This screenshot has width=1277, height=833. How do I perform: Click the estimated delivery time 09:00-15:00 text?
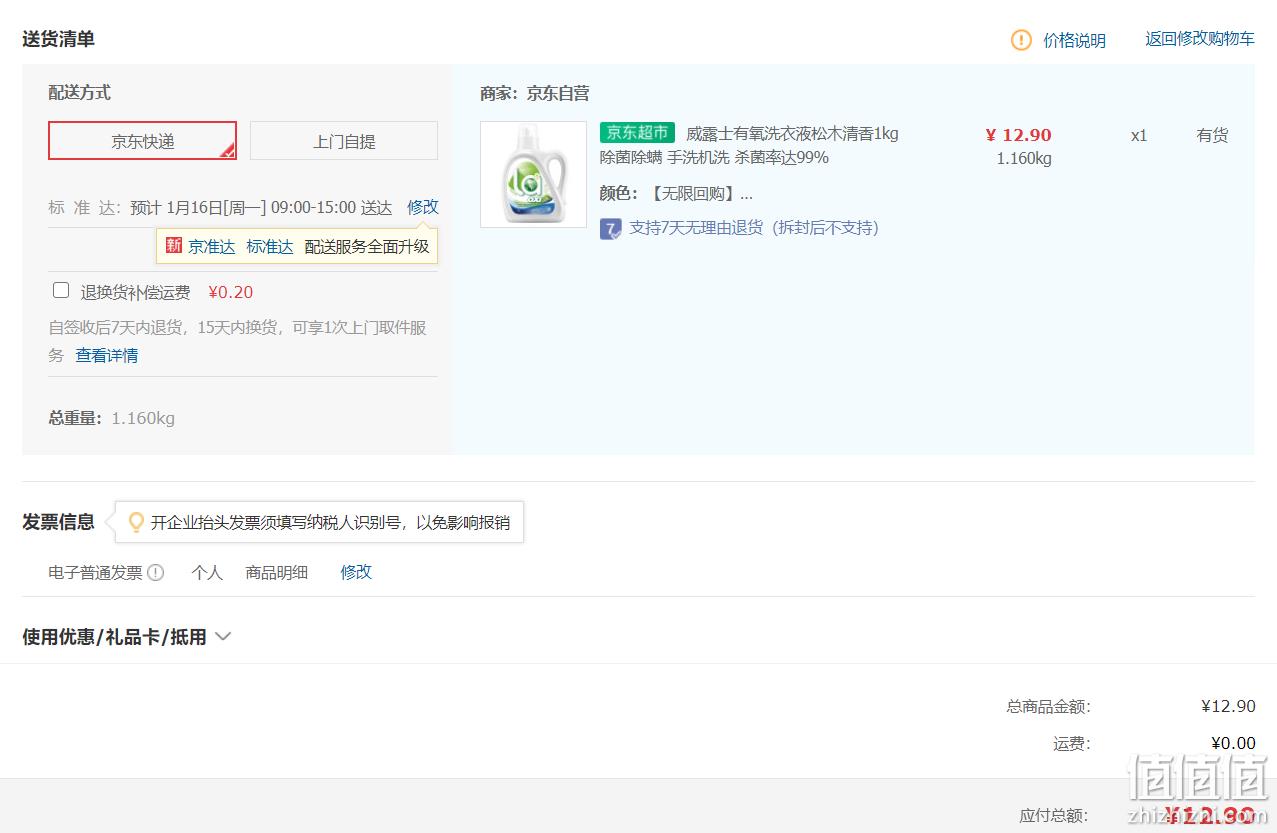[x=313, y=208]
